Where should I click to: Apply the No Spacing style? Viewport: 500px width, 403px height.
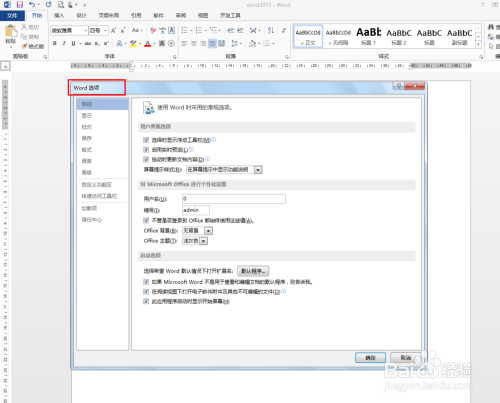[338, 36]
